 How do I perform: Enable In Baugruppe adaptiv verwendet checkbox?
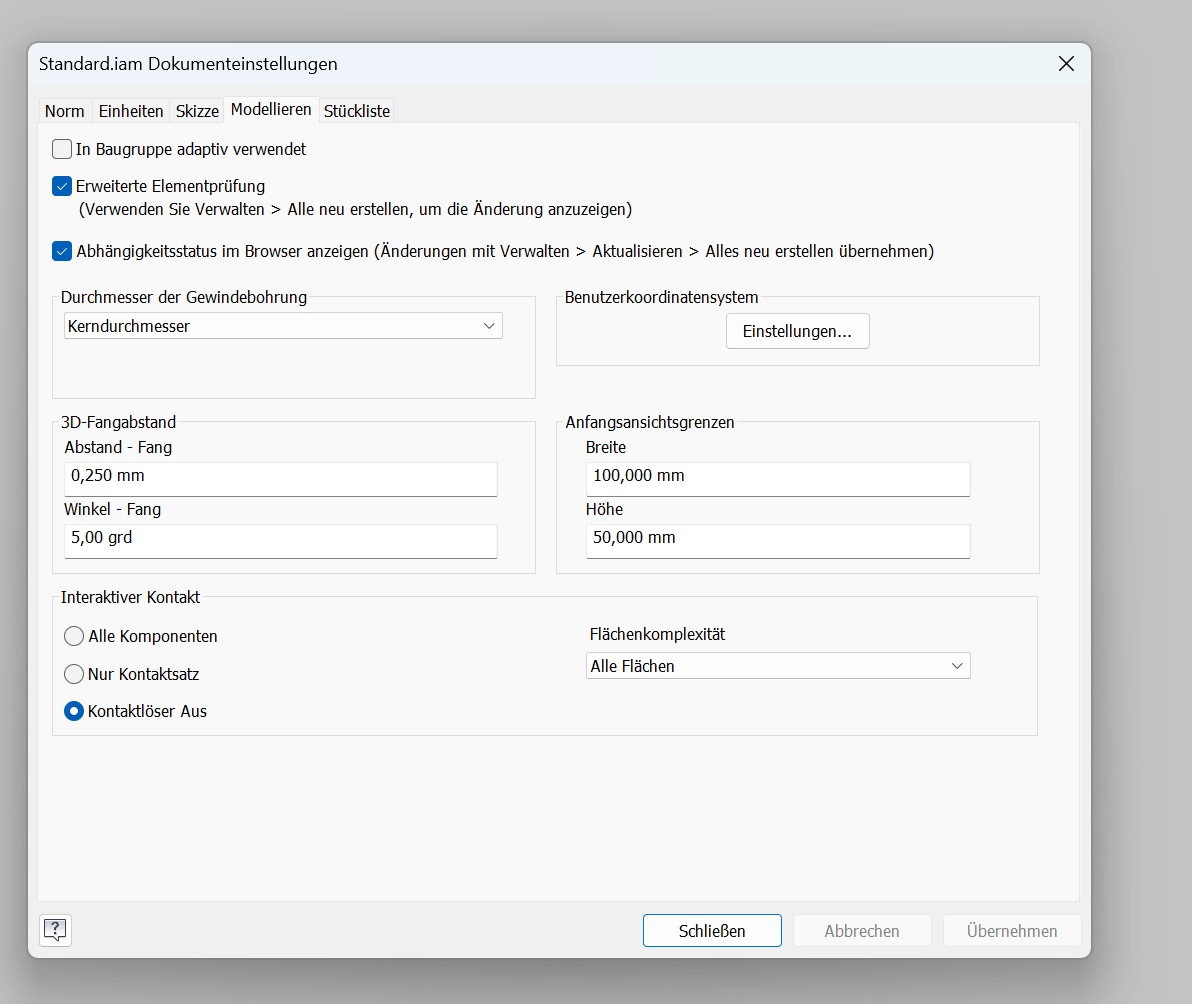[x=62, y=149]
